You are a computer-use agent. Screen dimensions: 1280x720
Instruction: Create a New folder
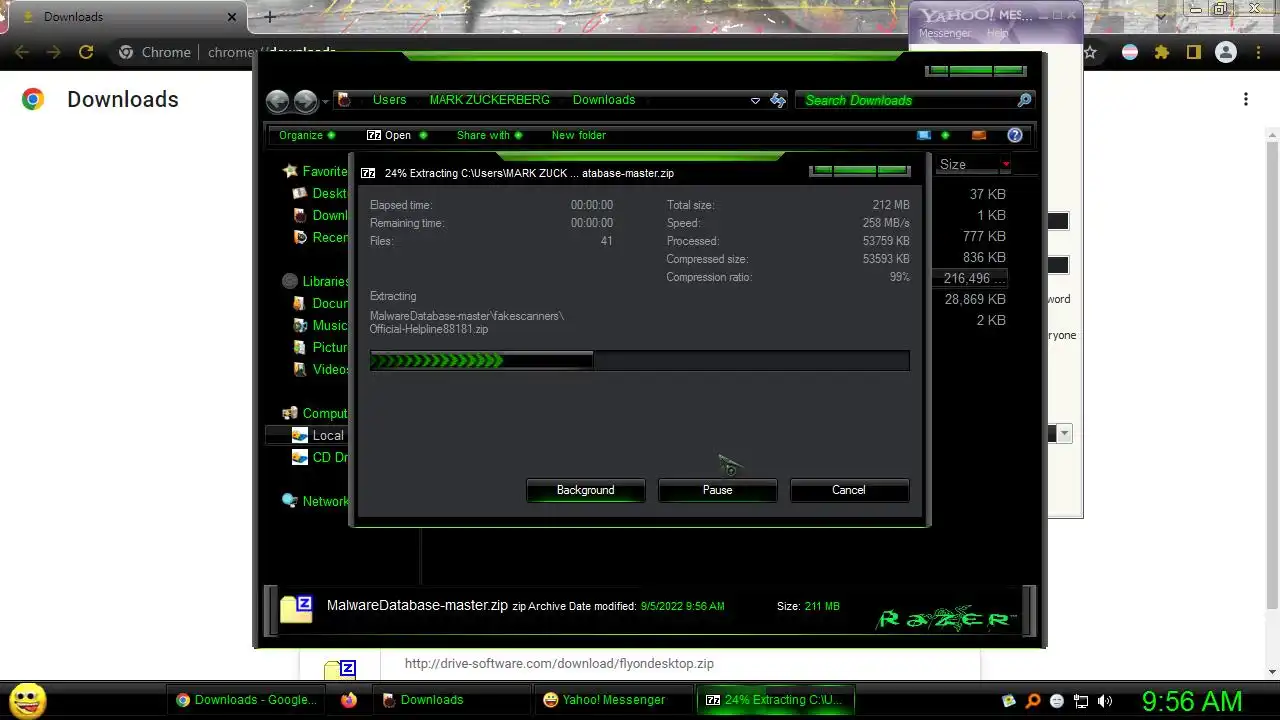pos(579,135)
